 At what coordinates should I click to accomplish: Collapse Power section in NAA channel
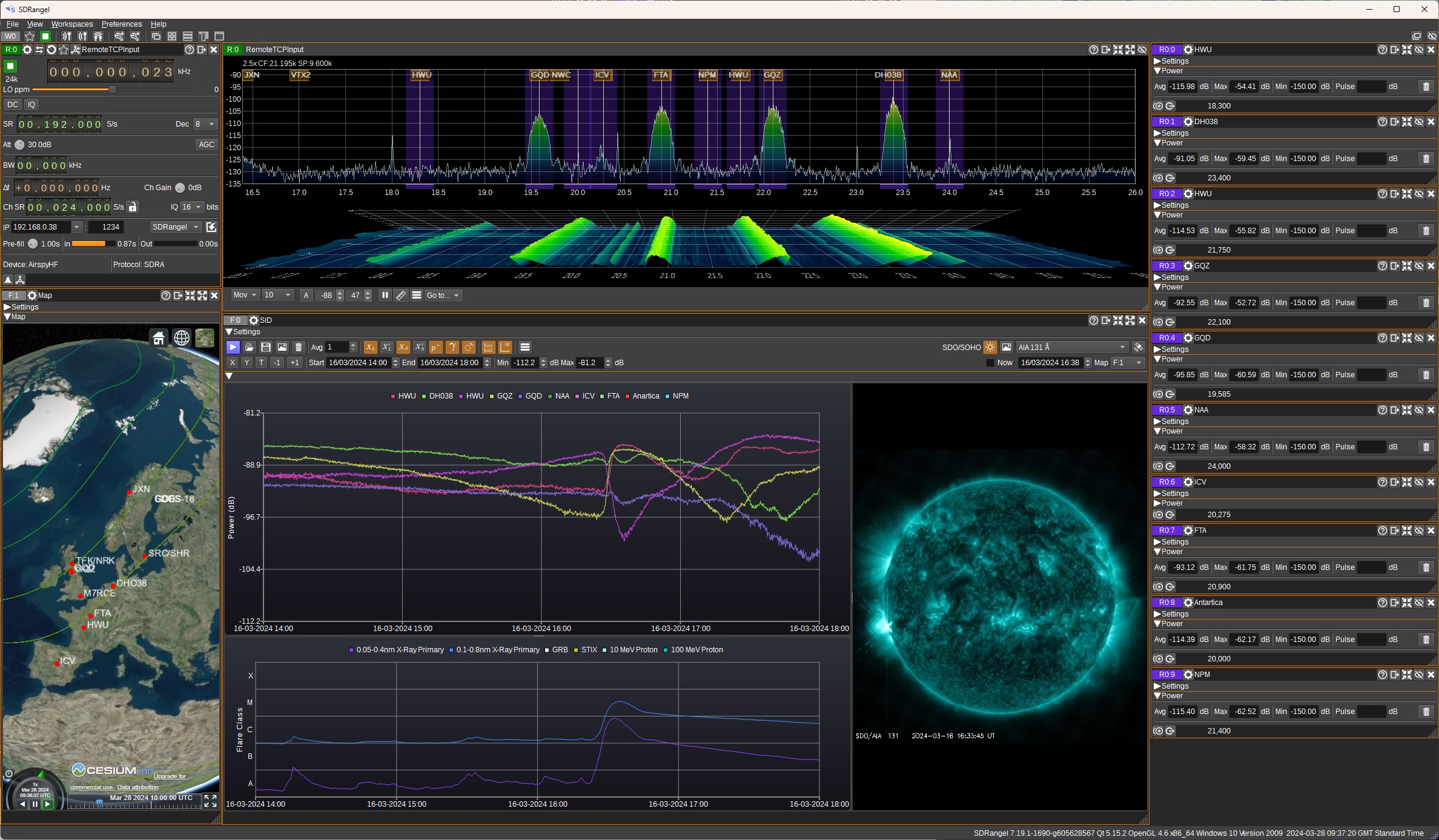[x=1168, y=431]
